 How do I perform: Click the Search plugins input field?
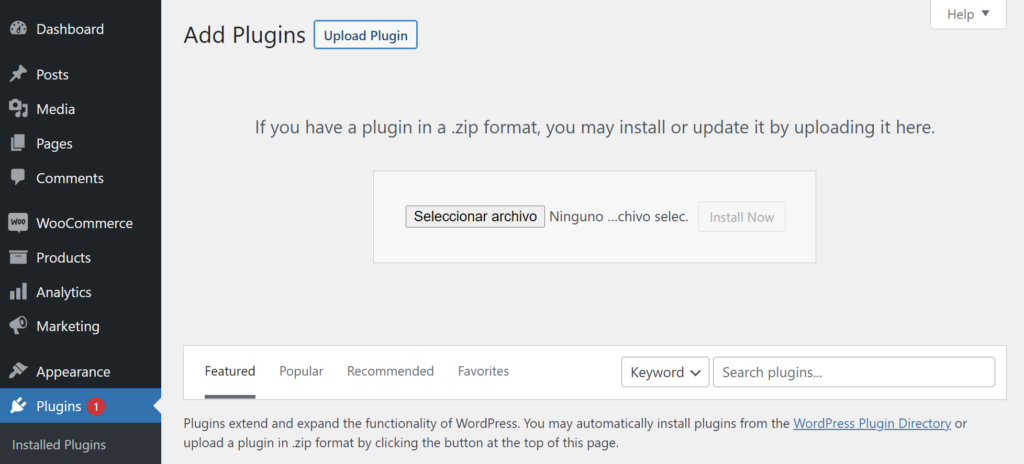853,372
